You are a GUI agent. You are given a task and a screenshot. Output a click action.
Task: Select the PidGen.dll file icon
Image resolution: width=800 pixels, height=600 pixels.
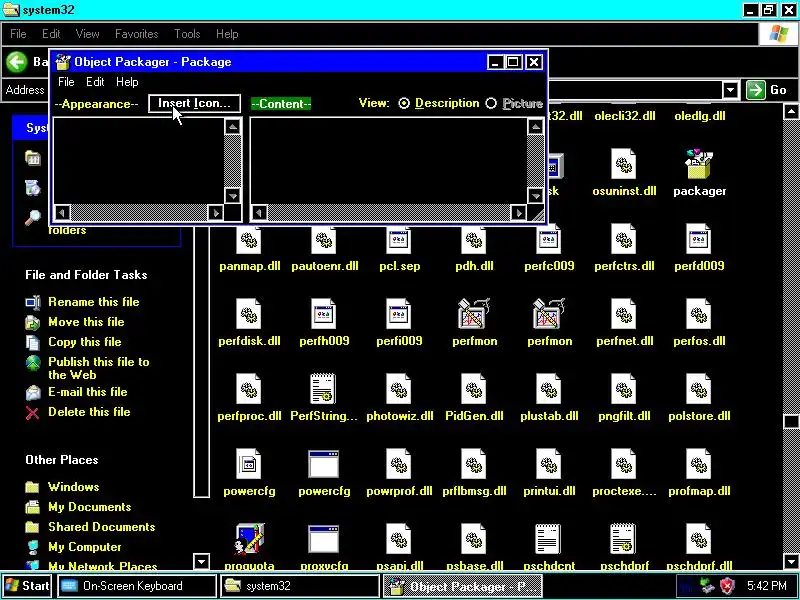coord(474,389)
